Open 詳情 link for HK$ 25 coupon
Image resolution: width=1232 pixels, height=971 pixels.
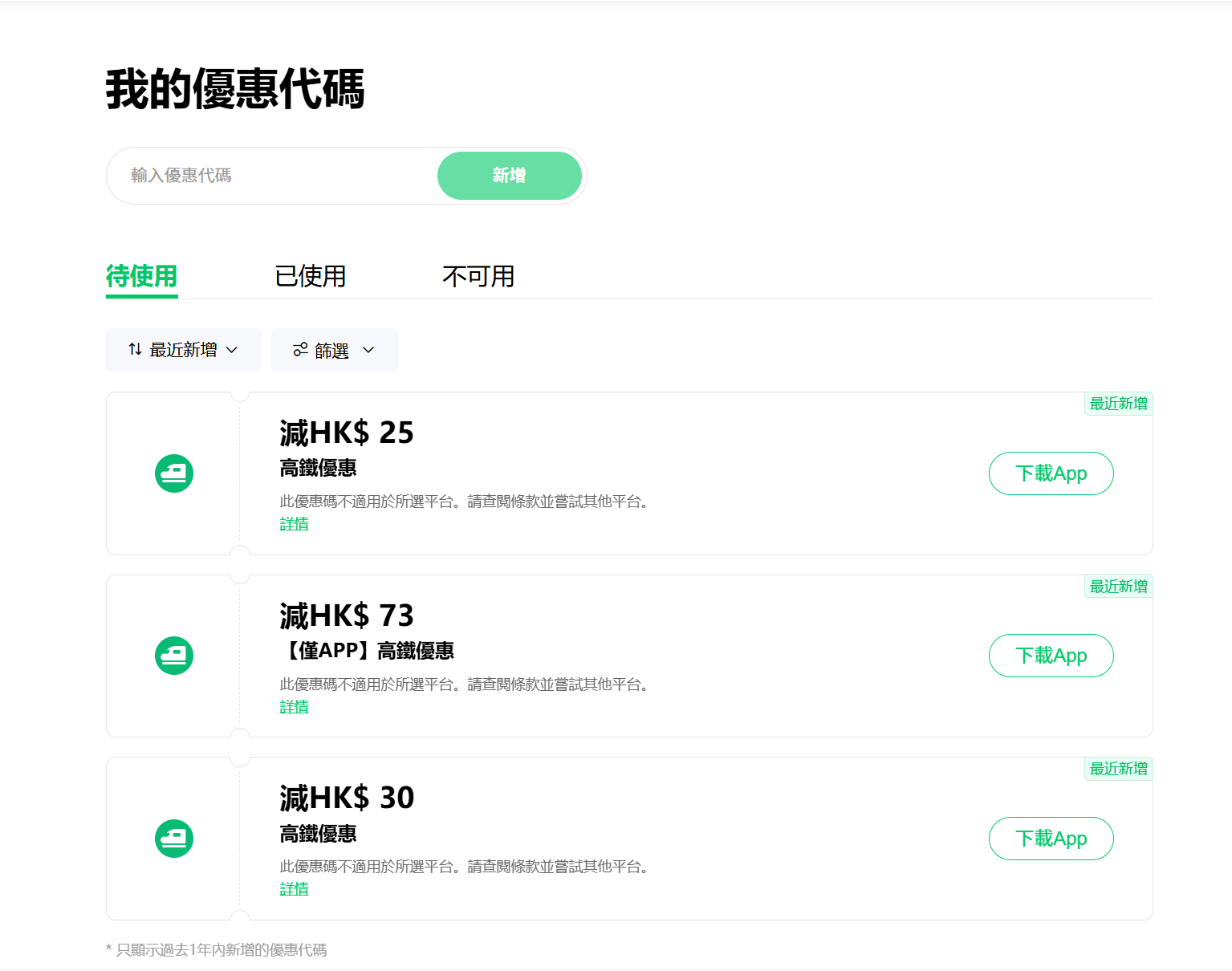click(x=294, y=524)
